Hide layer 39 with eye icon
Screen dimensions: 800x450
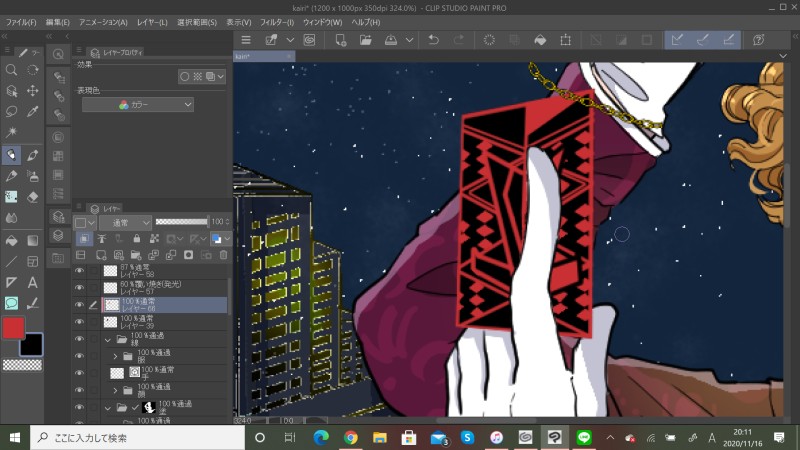[x=79, y=322]
